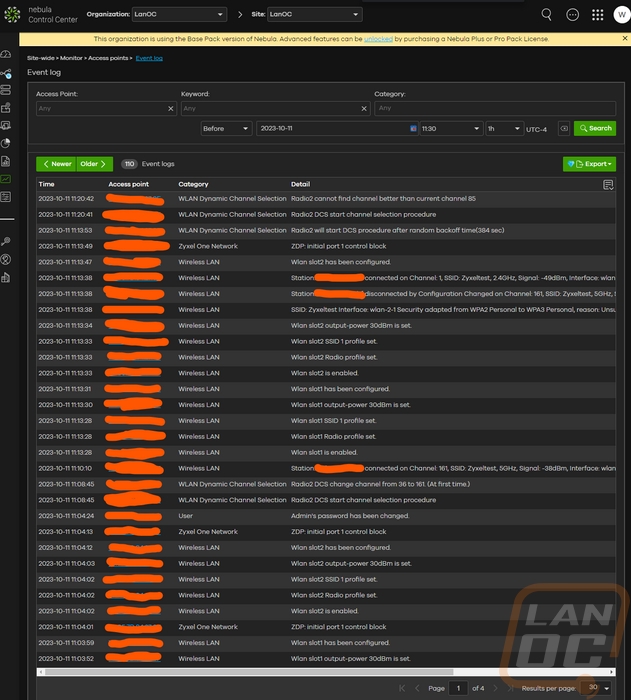
Task: Select 'Wlan slot1 is enabled.' row
Action: click(x=326, y=453)
